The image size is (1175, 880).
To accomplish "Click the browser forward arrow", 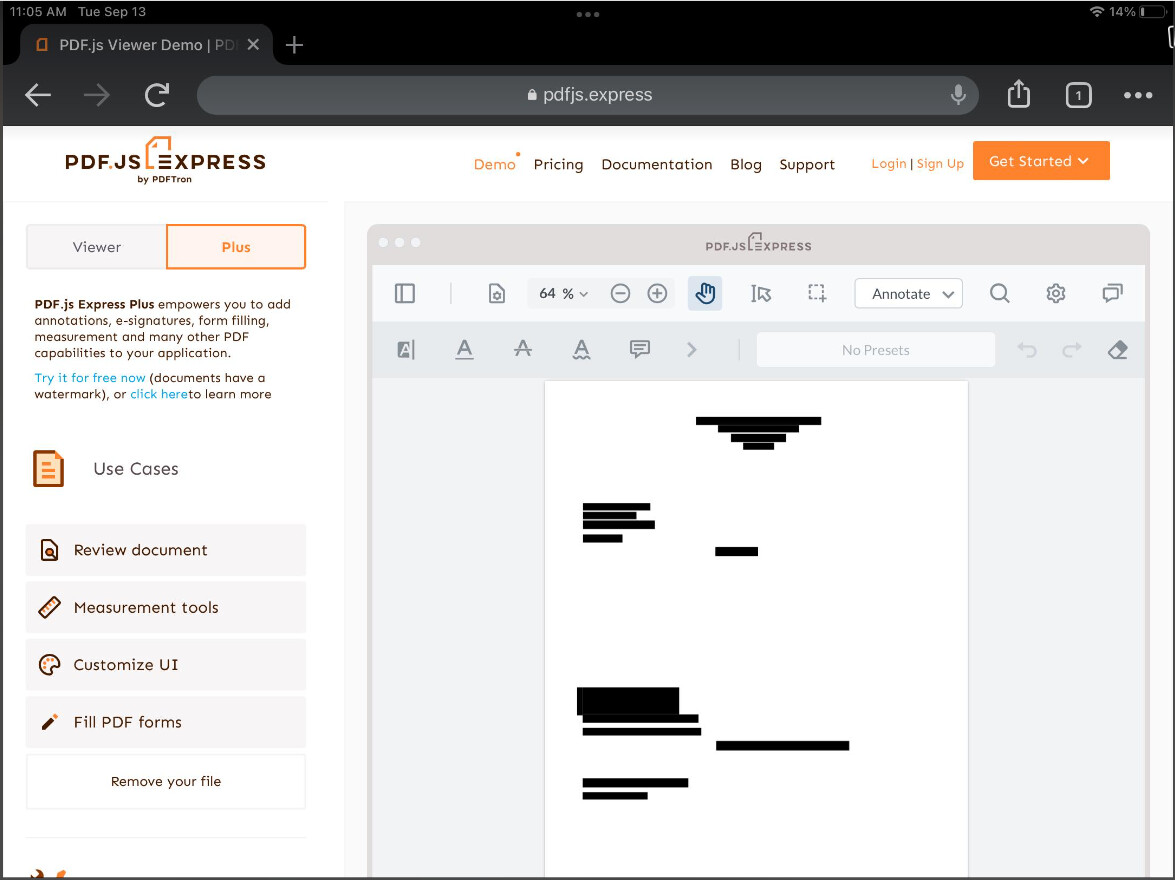I will click(97, 95).
